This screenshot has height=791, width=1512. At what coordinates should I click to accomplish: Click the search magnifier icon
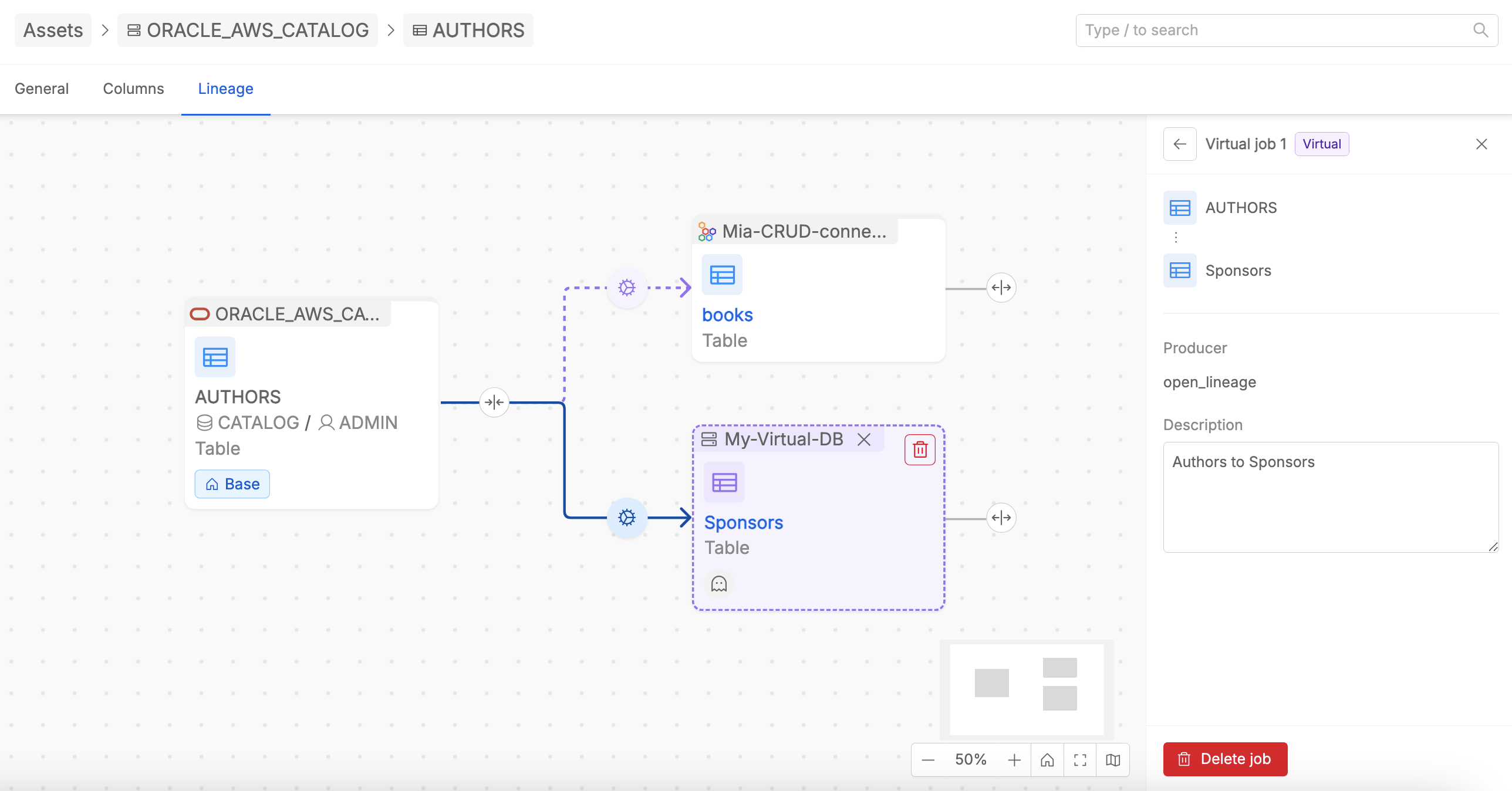point(1480,31)
